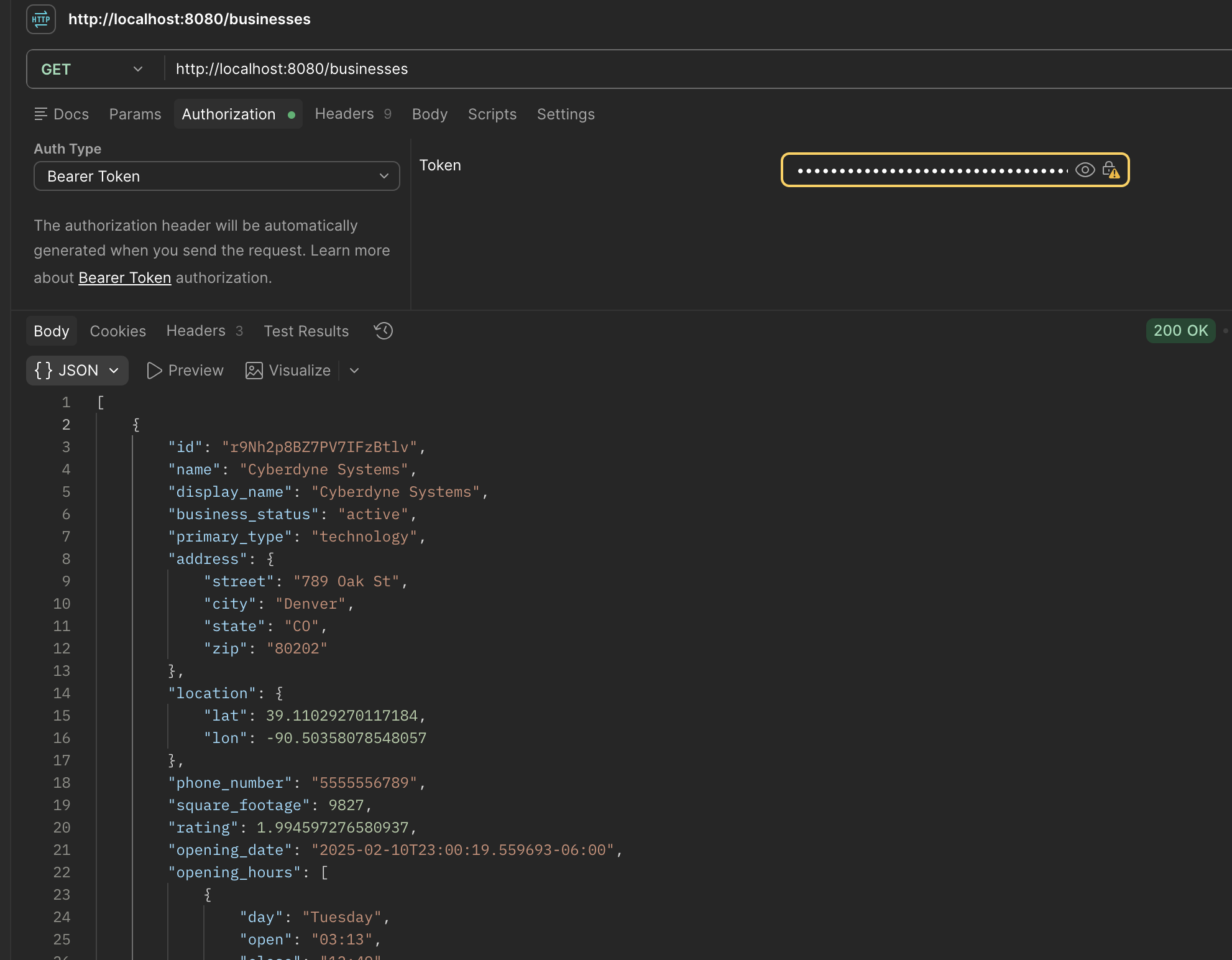Click the masked Token input field
Viewport: 1232px width, 960px height.
pyautogui.click(x=931, y=170)
